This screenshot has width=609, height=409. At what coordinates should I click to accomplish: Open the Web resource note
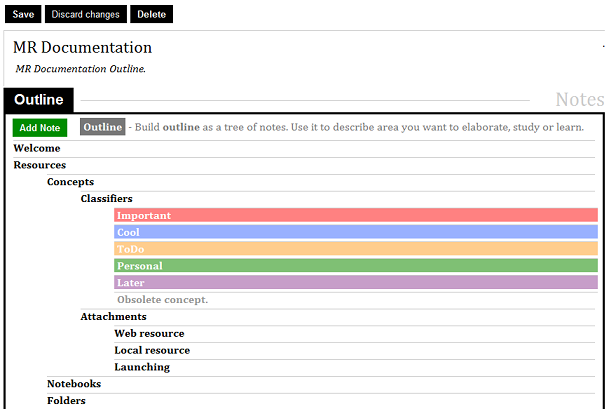pos(149,333)
